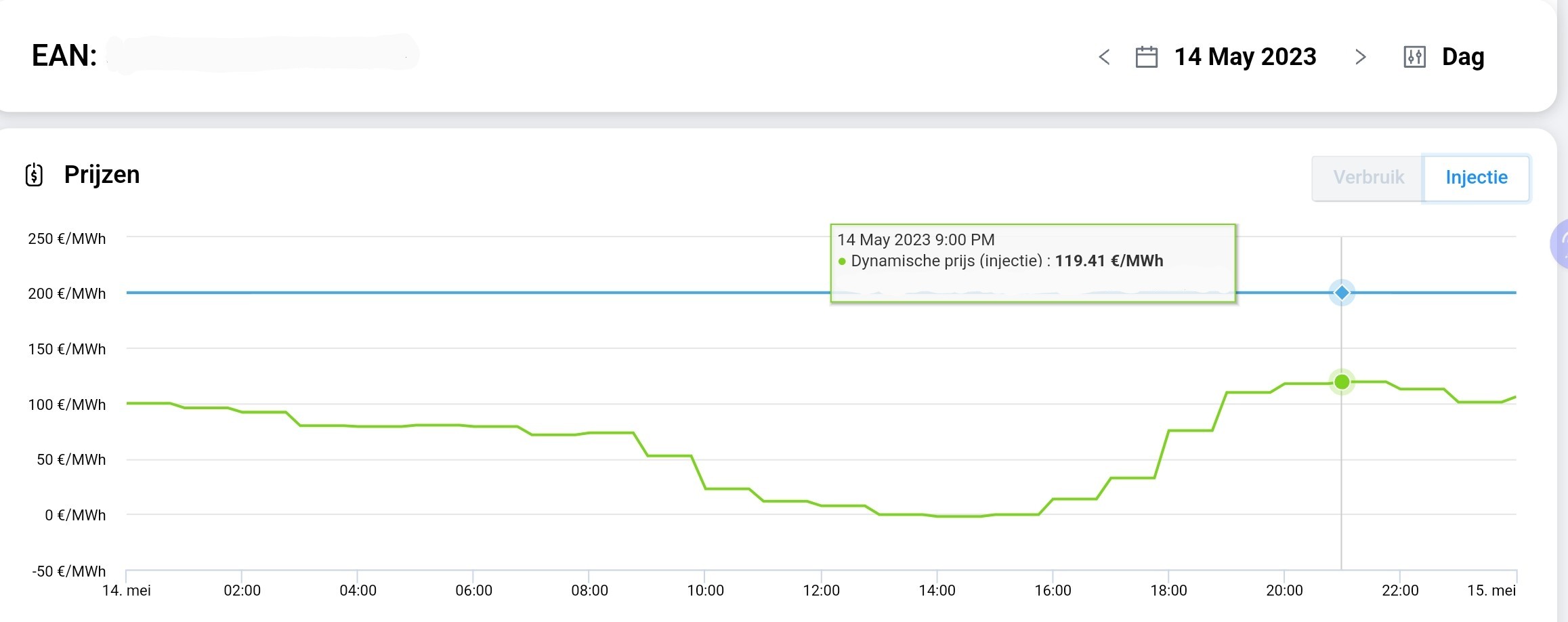Switch to the Verbruik tab
1568x622 pixels.
coord(1368,178)
